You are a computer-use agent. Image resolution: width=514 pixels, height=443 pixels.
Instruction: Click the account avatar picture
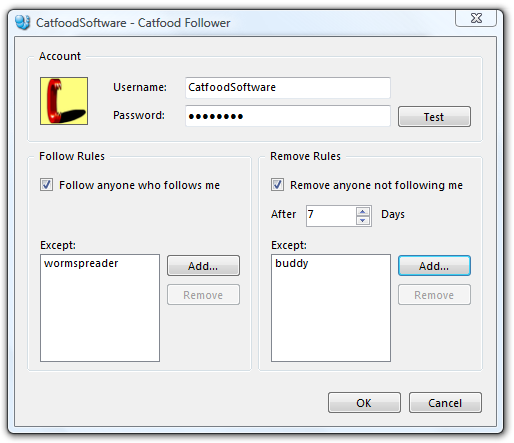click(64, 101)
